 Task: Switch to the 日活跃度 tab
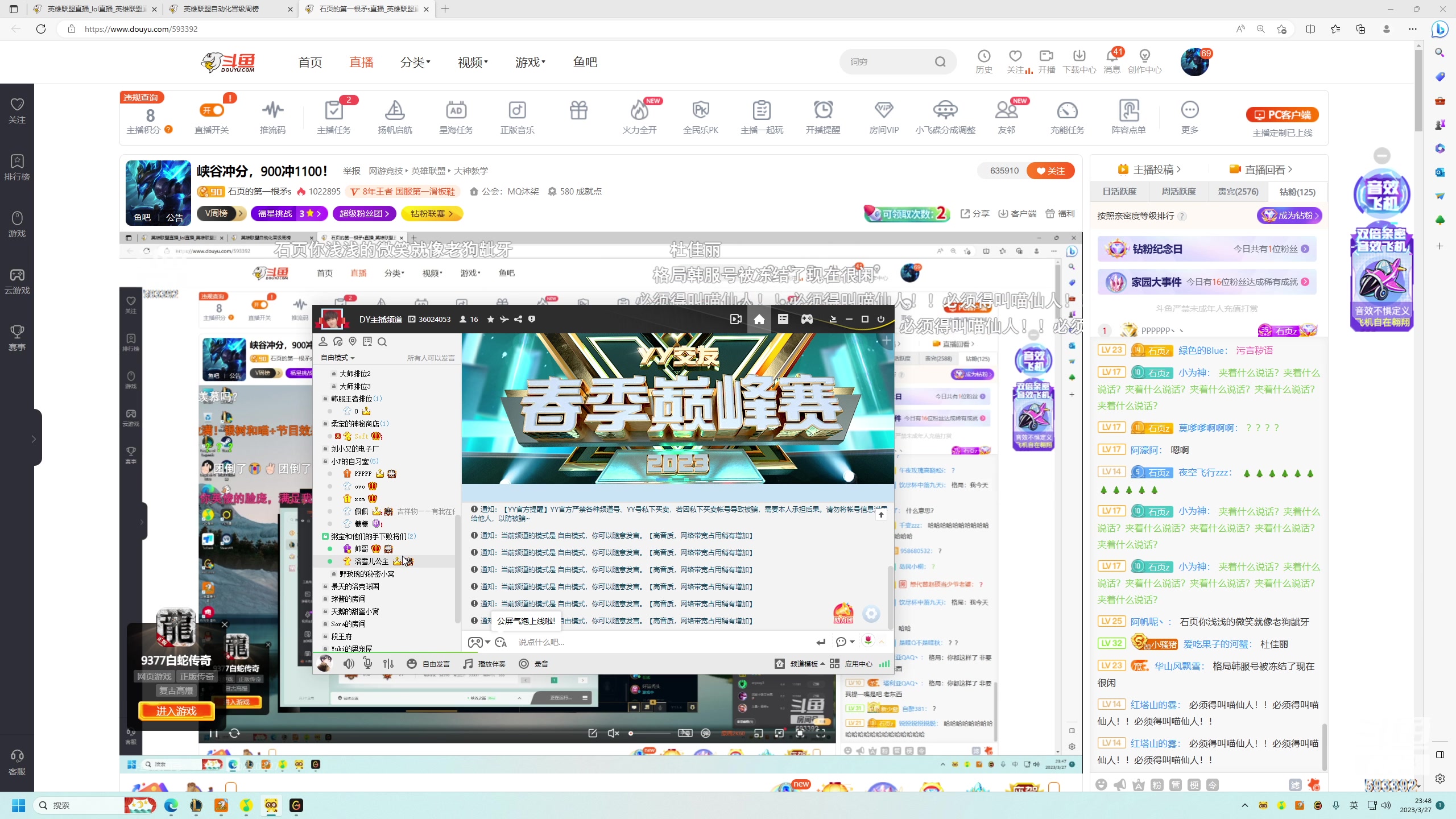(1119, 192)
